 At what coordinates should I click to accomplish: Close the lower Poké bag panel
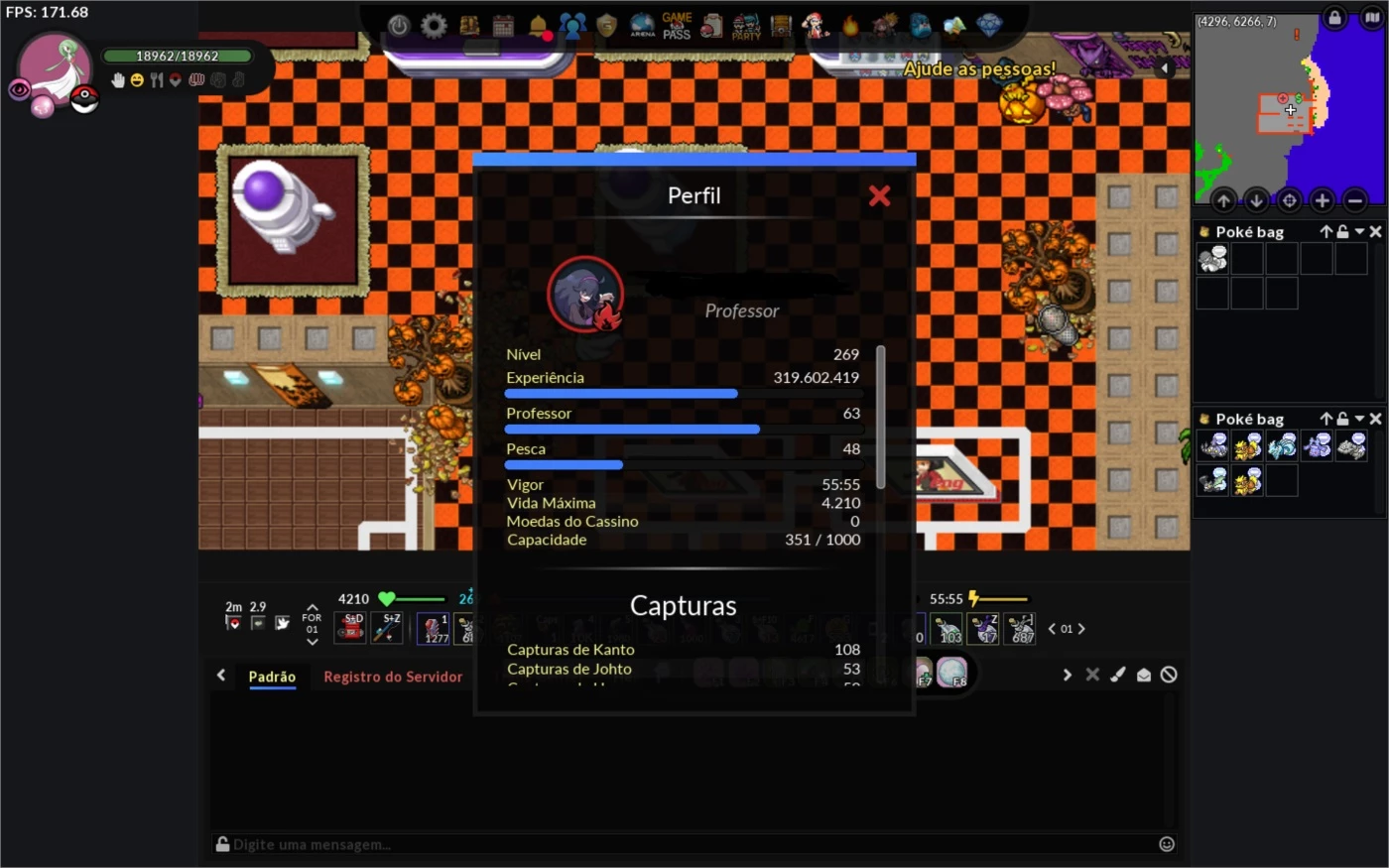click(x=1375, y=419)
